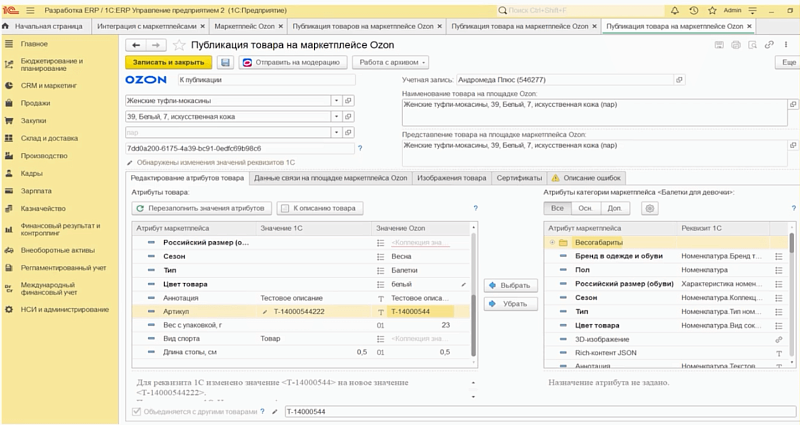This screenshot has width=800, height=425.
Task: Open Закупки section in sidebar
Action: click(33, 121)
